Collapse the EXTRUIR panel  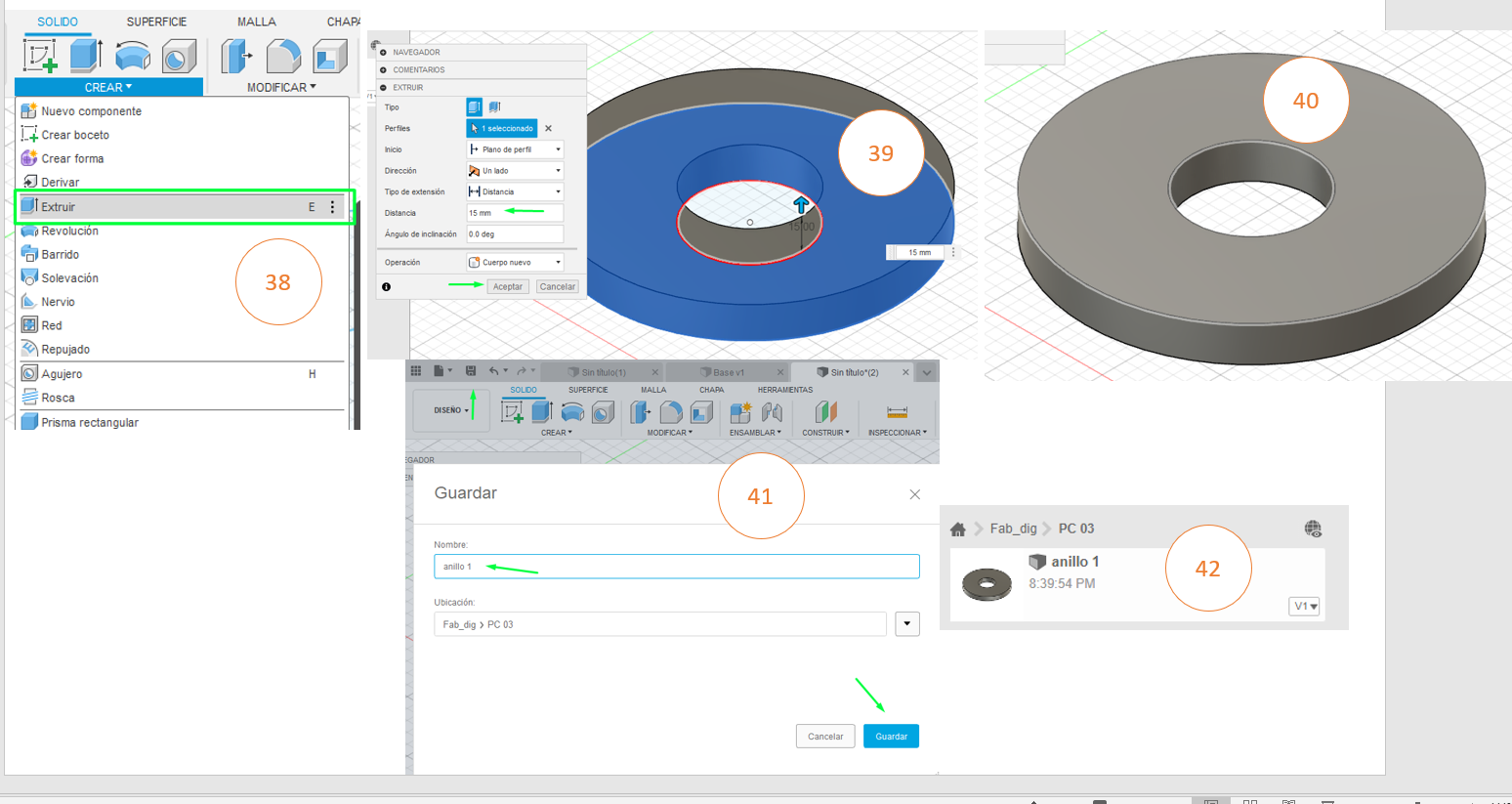(384, 88)
